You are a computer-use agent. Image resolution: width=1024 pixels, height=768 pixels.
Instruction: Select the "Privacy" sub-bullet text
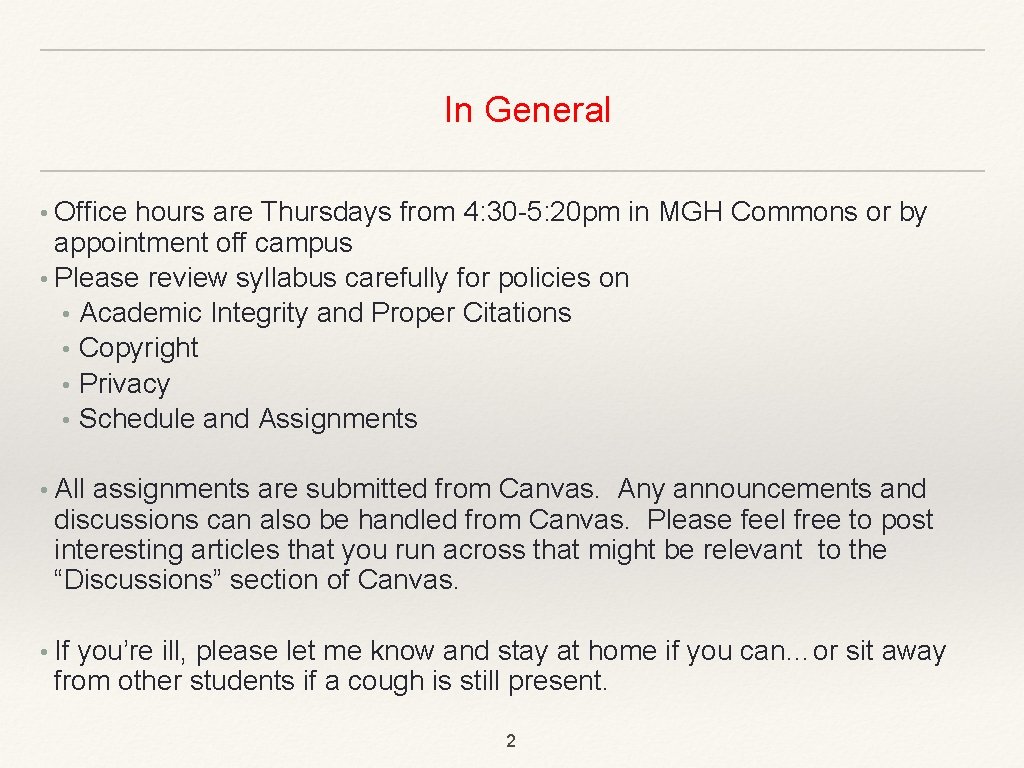click(125, 384)
